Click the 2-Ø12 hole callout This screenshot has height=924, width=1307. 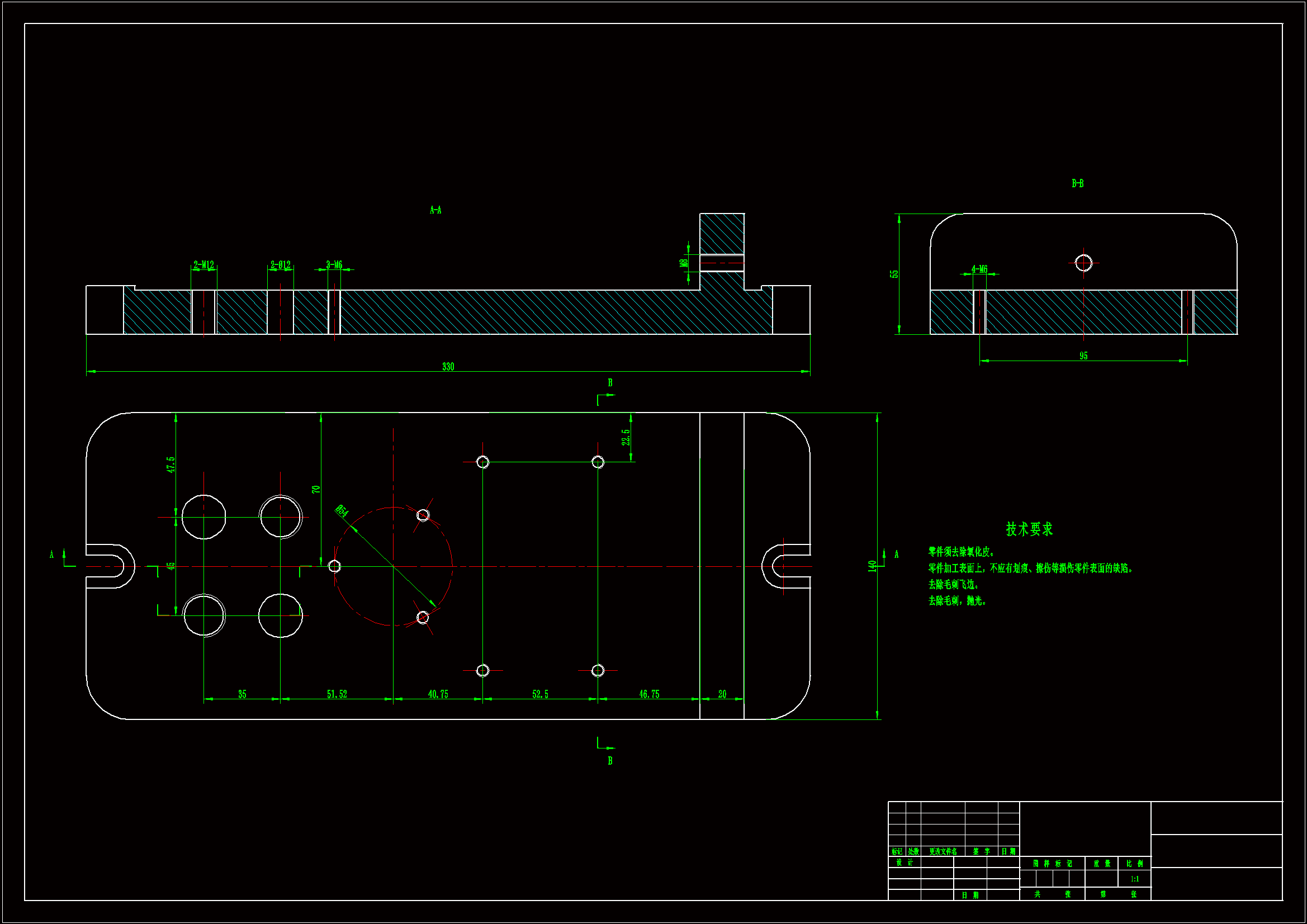pos(281,265)
